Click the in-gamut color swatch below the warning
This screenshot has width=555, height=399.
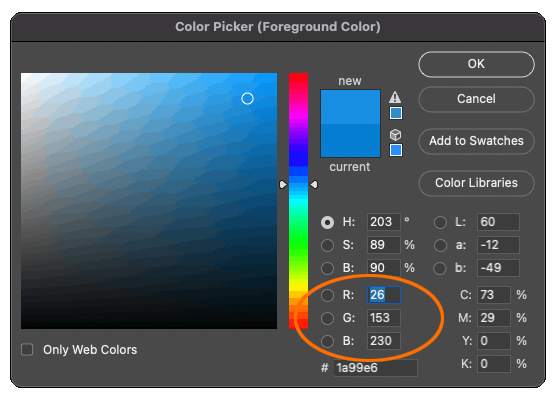(x=396, y=113)
